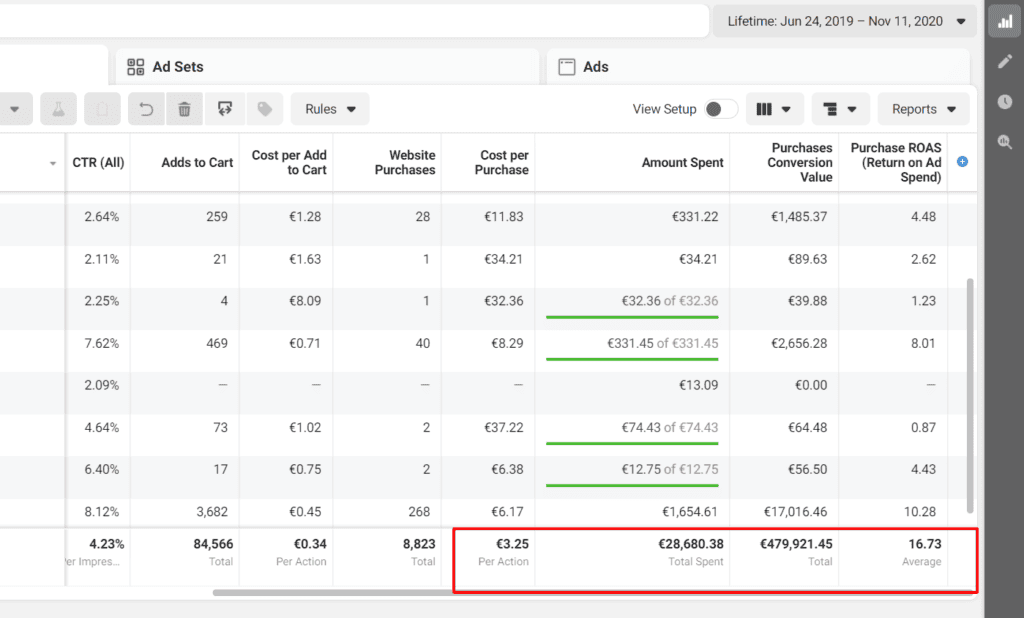Select the €89.63 conversion value cell
The height and width of the screenshot is (618, 1024).
point(807,259)
